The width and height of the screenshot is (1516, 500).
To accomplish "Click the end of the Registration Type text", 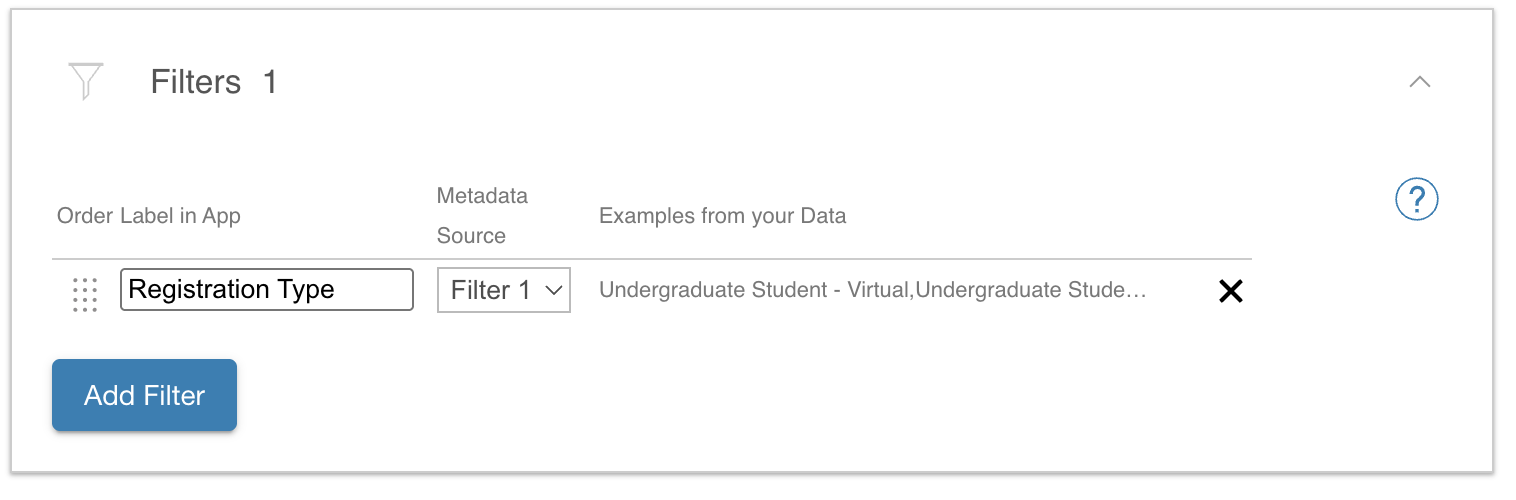I will pos(335,290).
